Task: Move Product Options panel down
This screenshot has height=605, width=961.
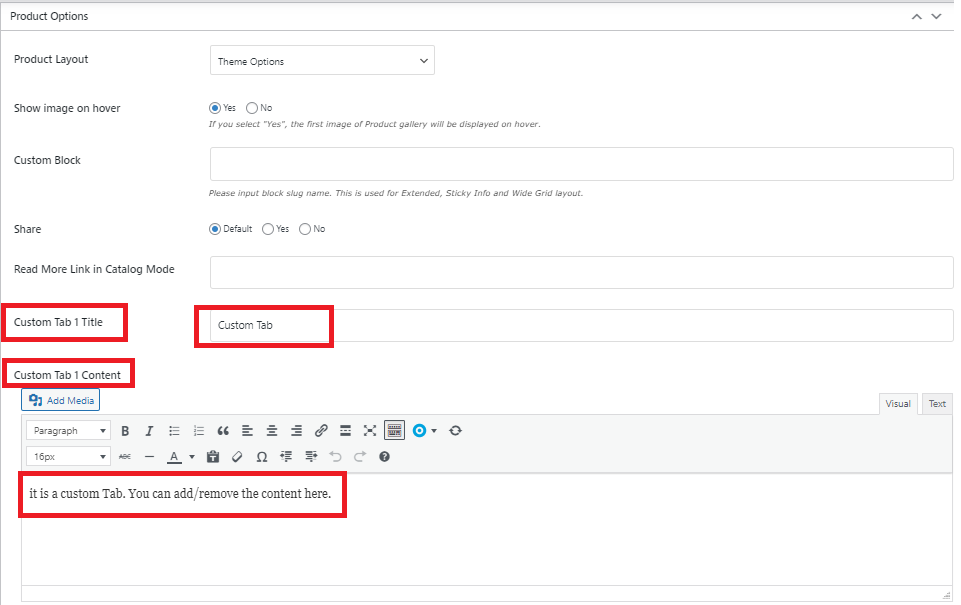Action: point(936,17)
